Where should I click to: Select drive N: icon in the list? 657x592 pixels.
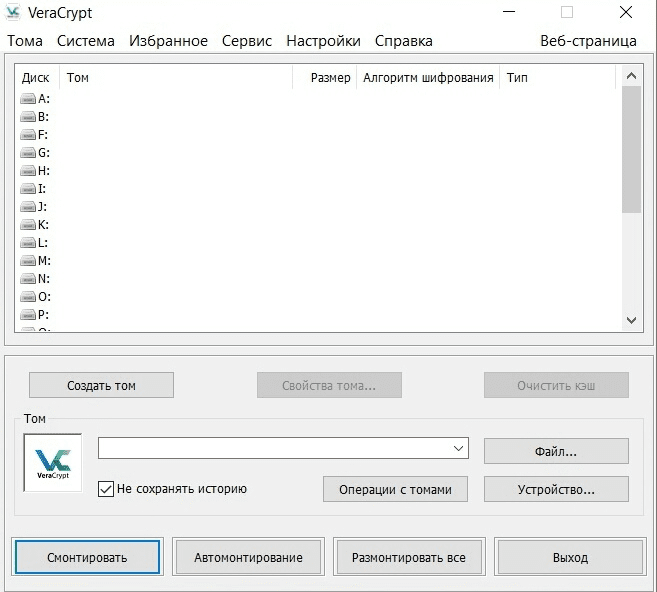(x=28, y=279)
